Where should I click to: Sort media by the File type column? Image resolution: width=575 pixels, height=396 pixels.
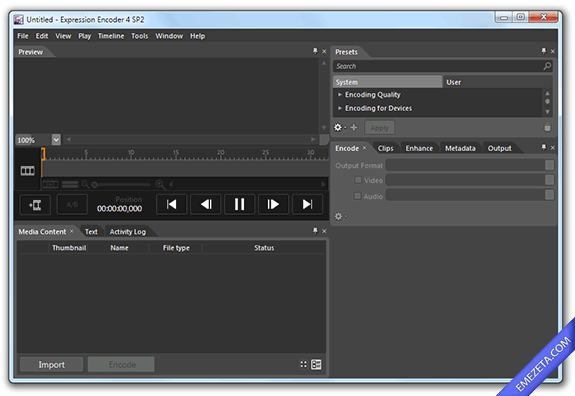click(176, 248)
